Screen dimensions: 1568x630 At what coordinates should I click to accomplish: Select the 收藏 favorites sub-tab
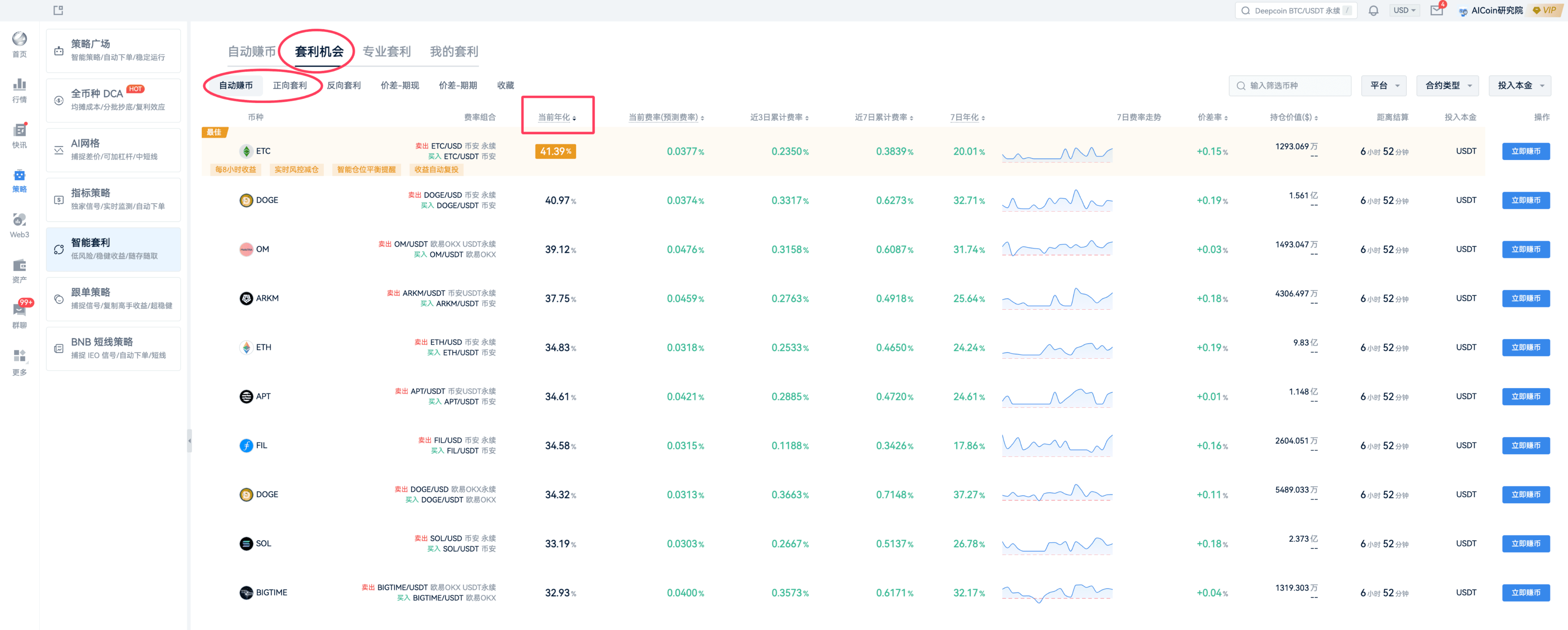(505, 85)
